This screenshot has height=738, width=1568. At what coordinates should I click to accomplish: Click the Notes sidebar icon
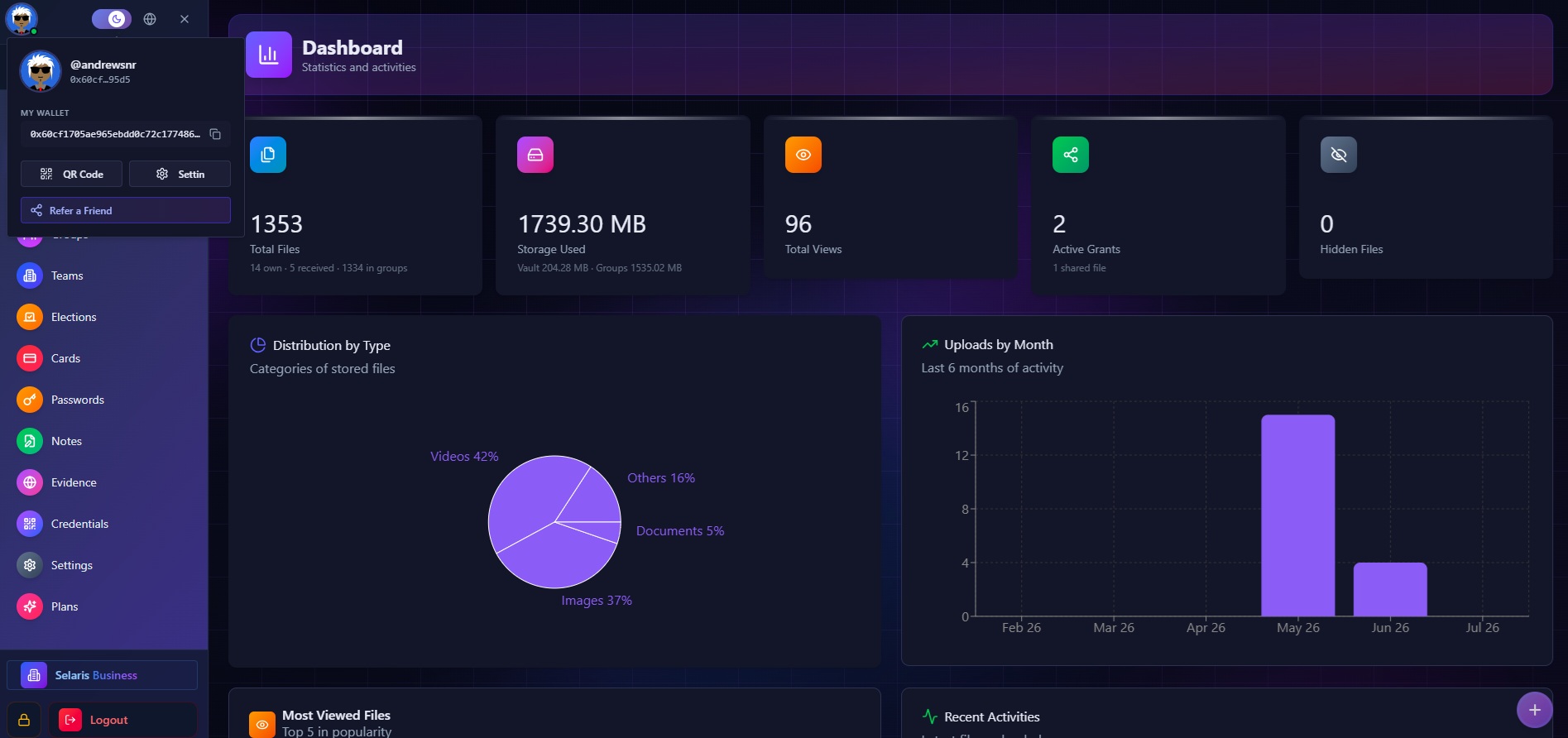coord(30,441)
